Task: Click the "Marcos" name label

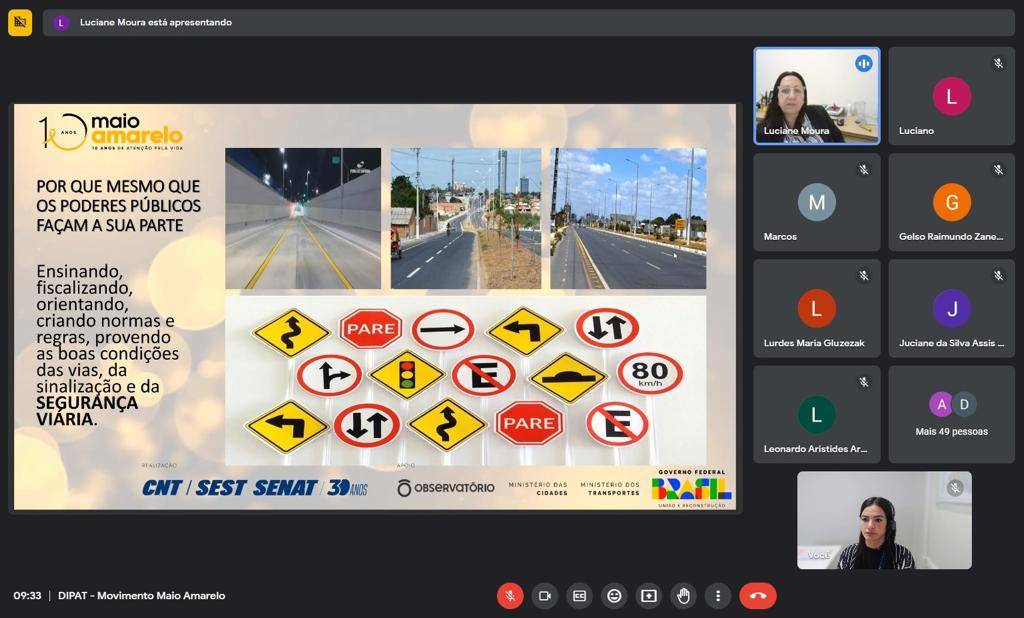Action: 780,236
